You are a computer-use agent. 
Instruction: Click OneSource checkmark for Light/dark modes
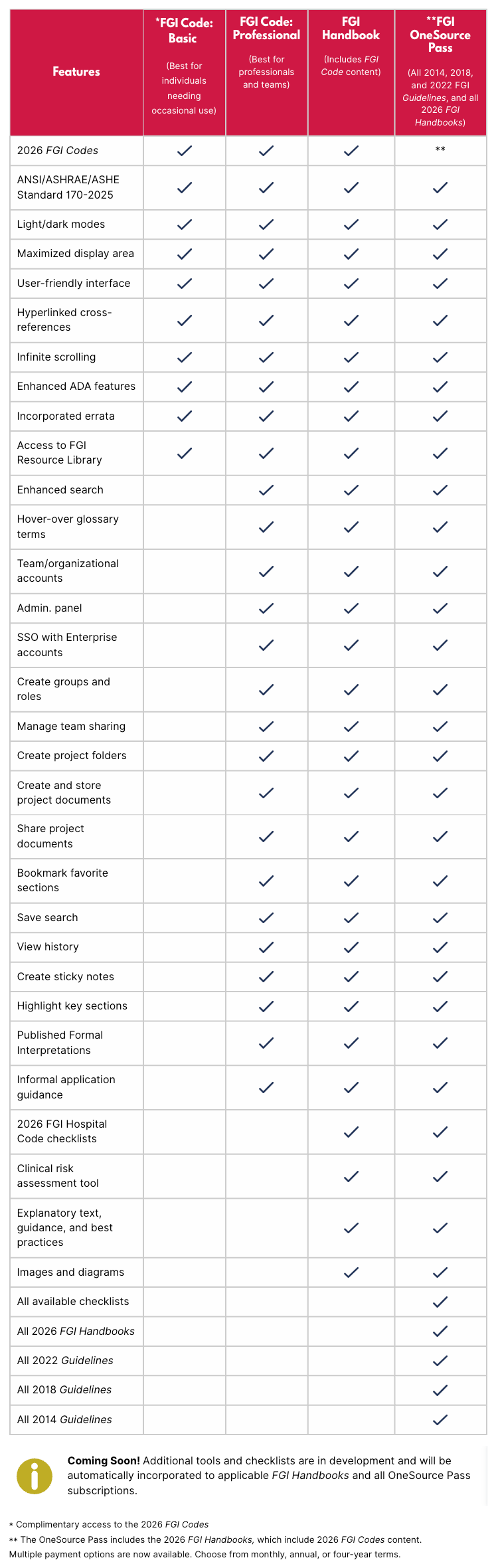click(440, 224)
